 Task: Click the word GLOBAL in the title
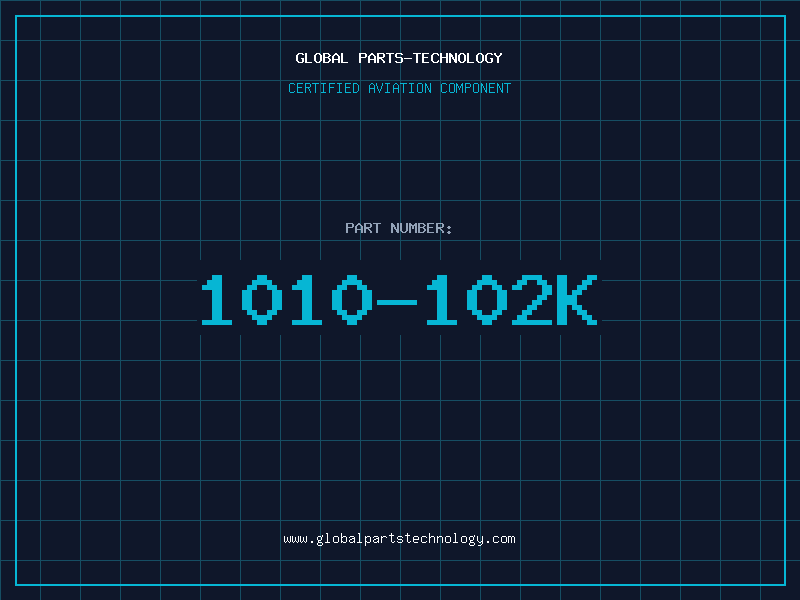(x=321, y=58)
